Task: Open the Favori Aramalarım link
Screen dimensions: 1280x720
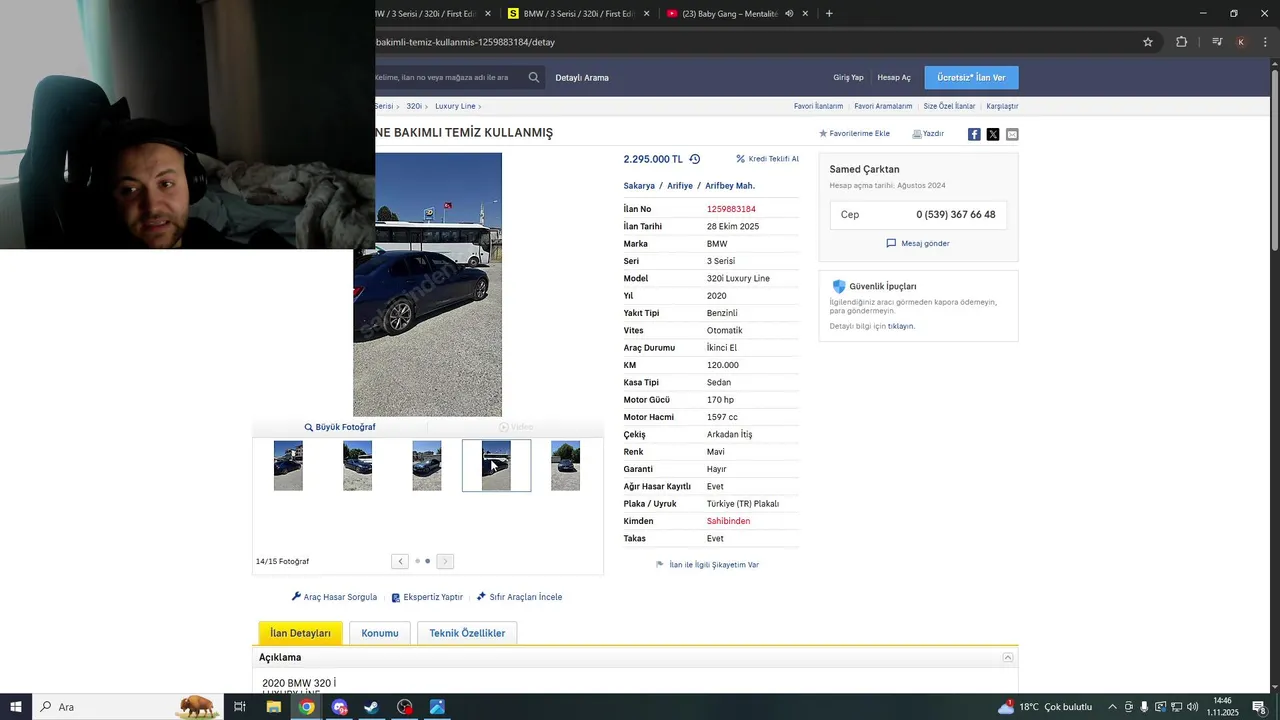Action: pyautogui.click(x=883, y=106)
